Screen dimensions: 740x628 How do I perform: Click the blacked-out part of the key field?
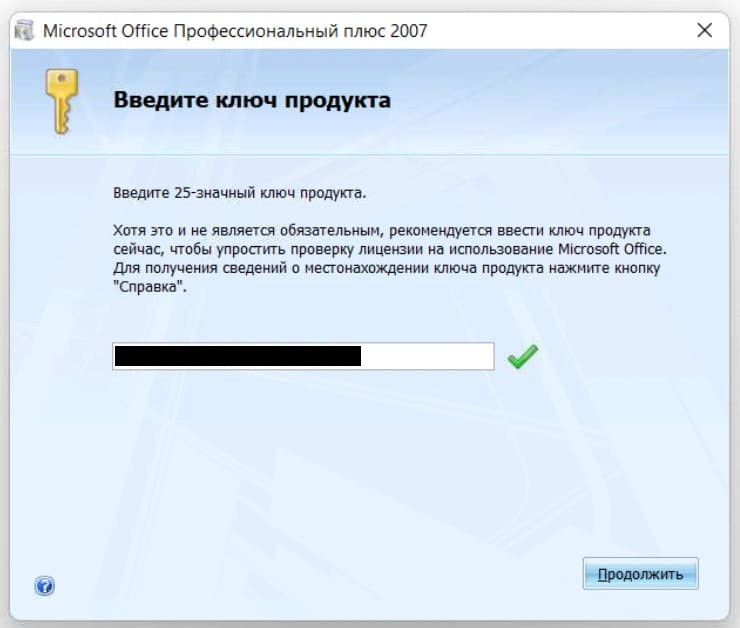click(x=237, y=357)
